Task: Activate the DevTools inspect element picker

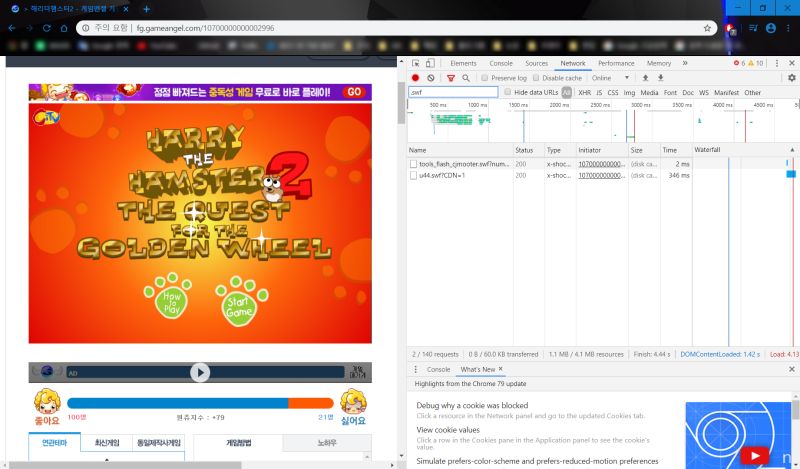Action: click(x=416, y=63)
